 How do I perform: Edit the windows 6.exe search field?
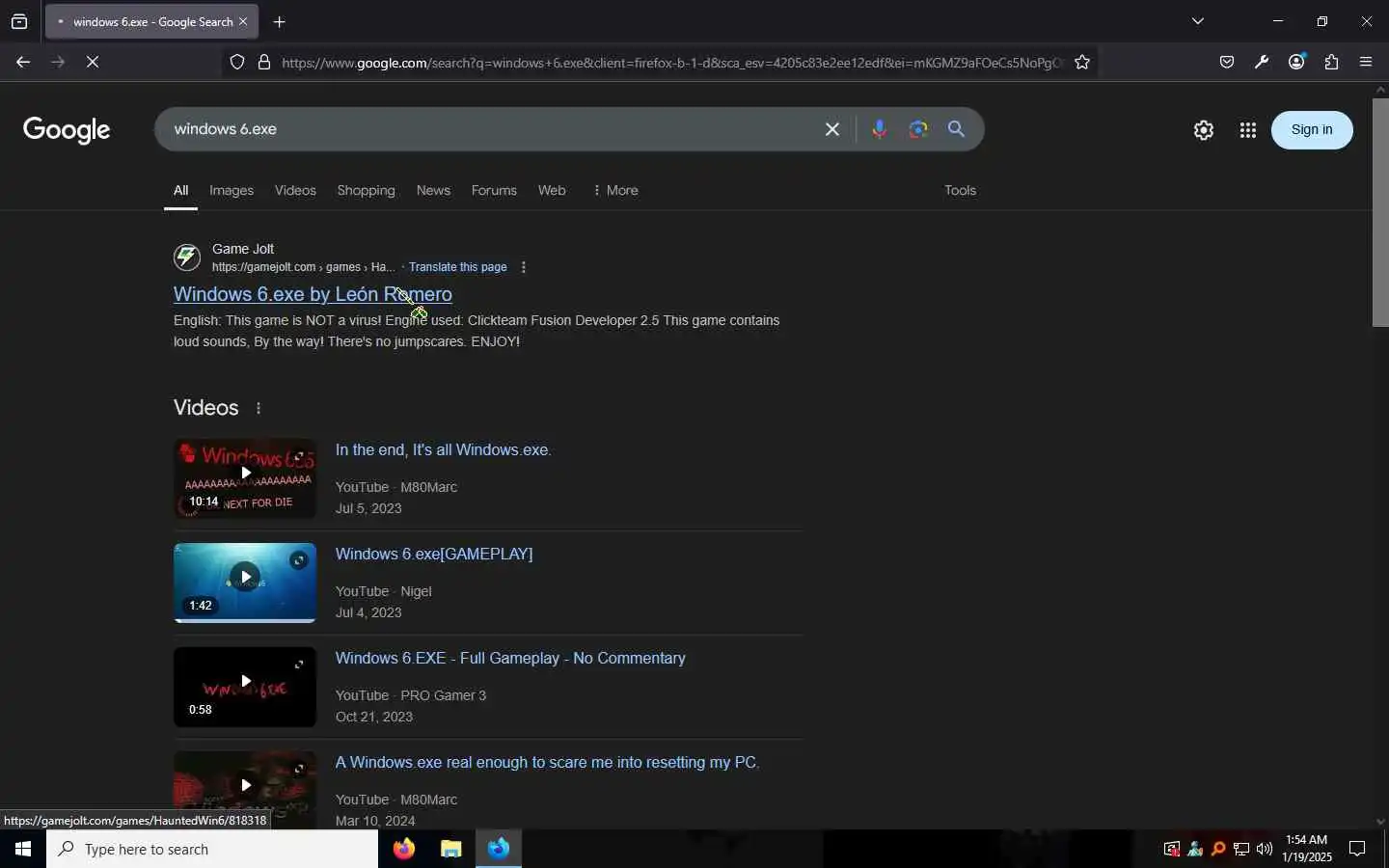tap(492, 129)
